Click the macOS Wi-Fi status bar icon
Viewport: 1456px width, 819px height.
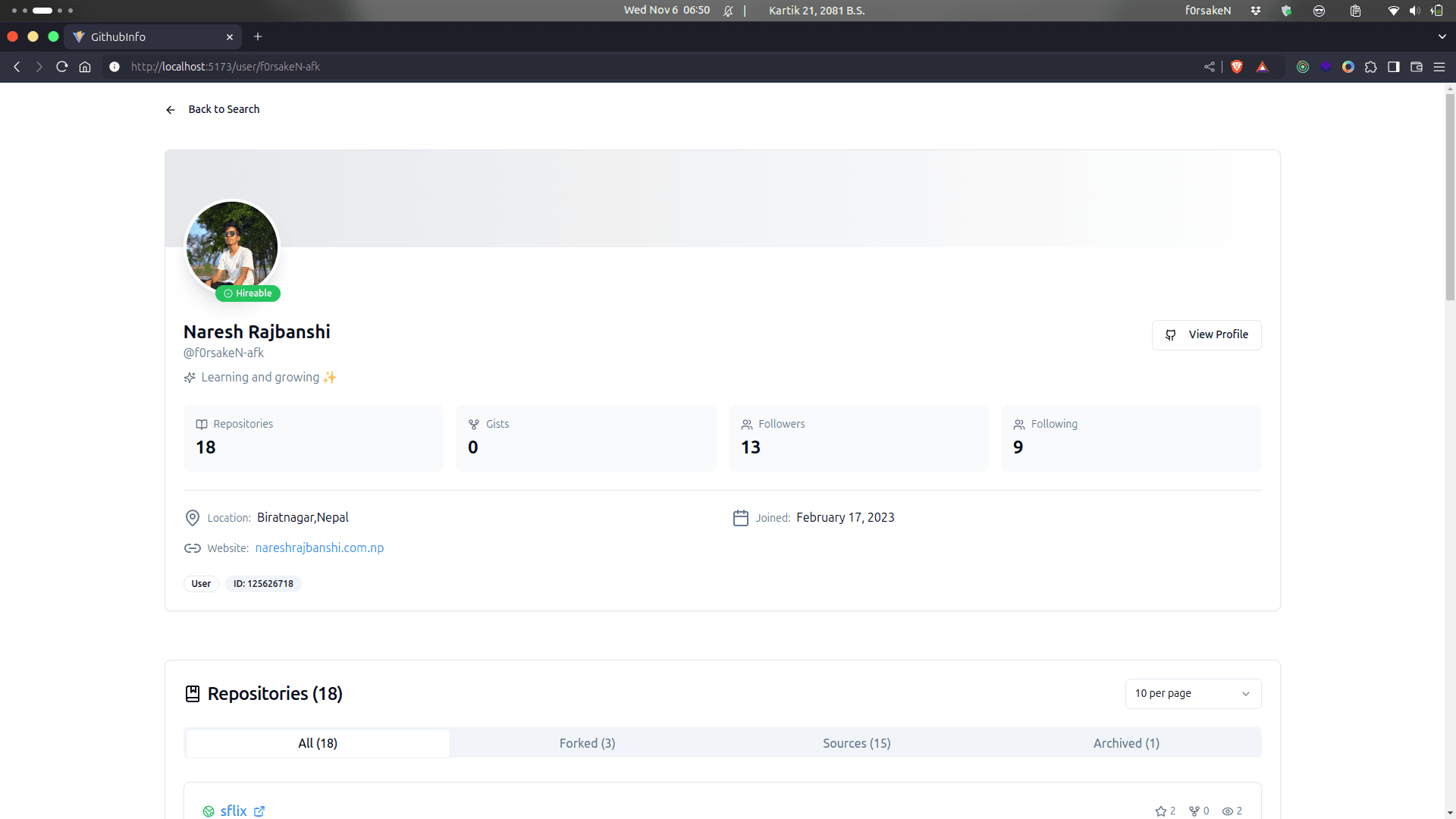click(1393, 10)
